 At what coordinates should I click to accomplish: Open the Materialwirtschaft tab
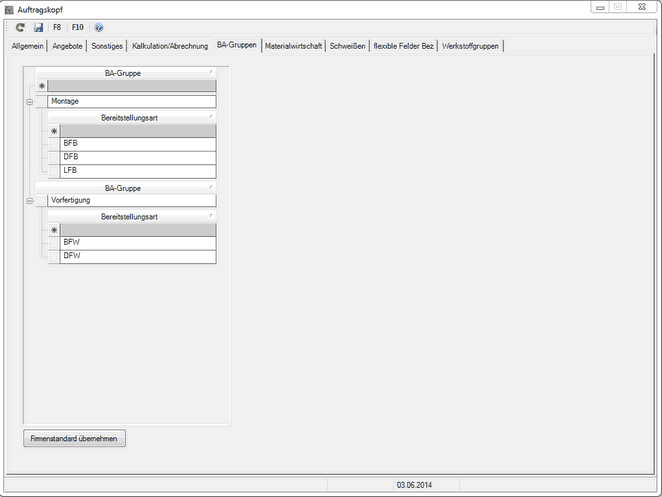tap(293, 46)
